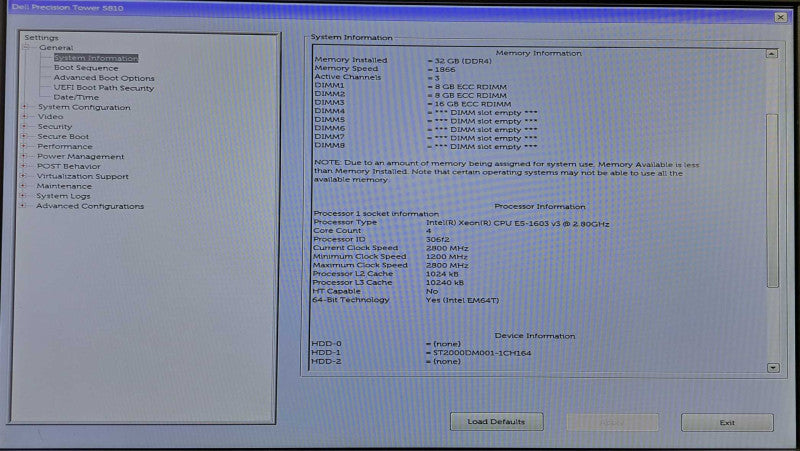Open UEFI Boot Path Security
The height and width of the screenshot is (451, 800).
pos(104,88)
